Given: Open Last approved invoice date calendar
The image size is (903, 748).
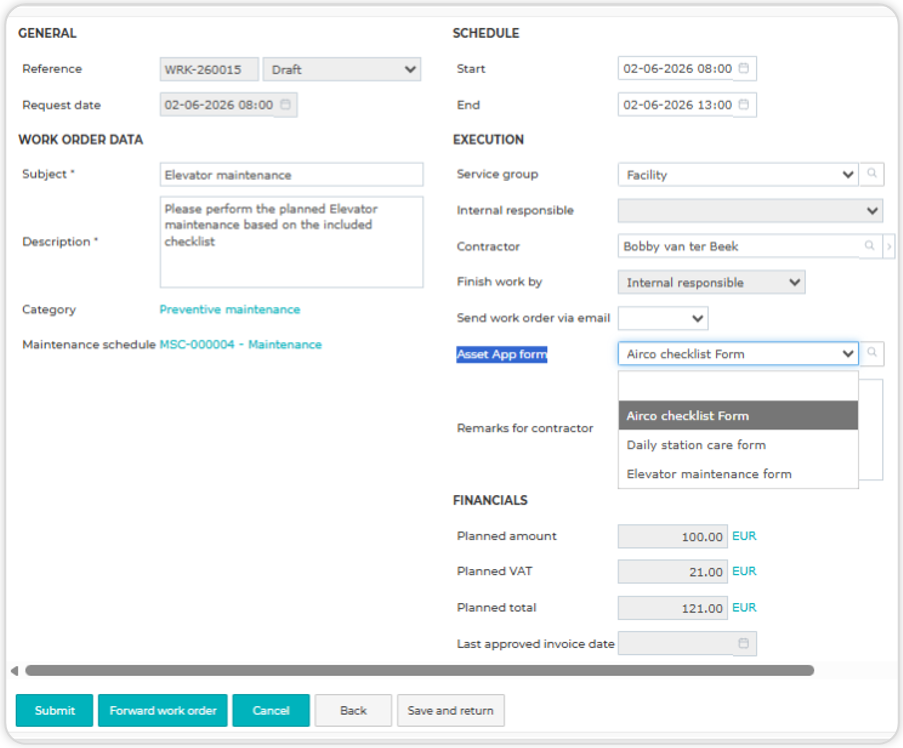Looking at the screenshot, I should coord(743,643).
